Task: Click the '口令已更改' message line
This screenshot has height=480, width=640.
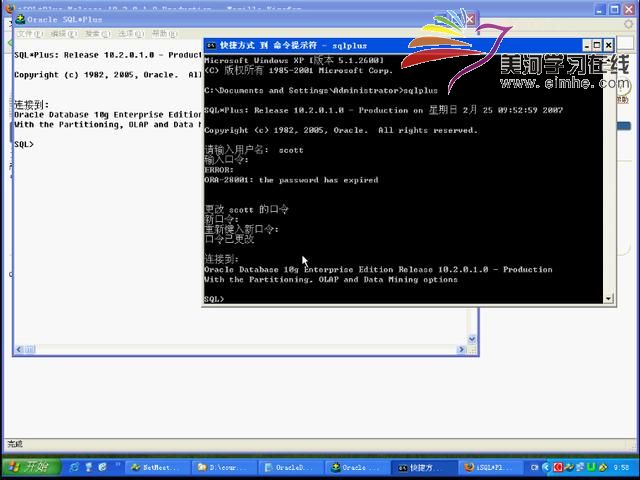Action: pyautogui.click(x=229, y=239)
